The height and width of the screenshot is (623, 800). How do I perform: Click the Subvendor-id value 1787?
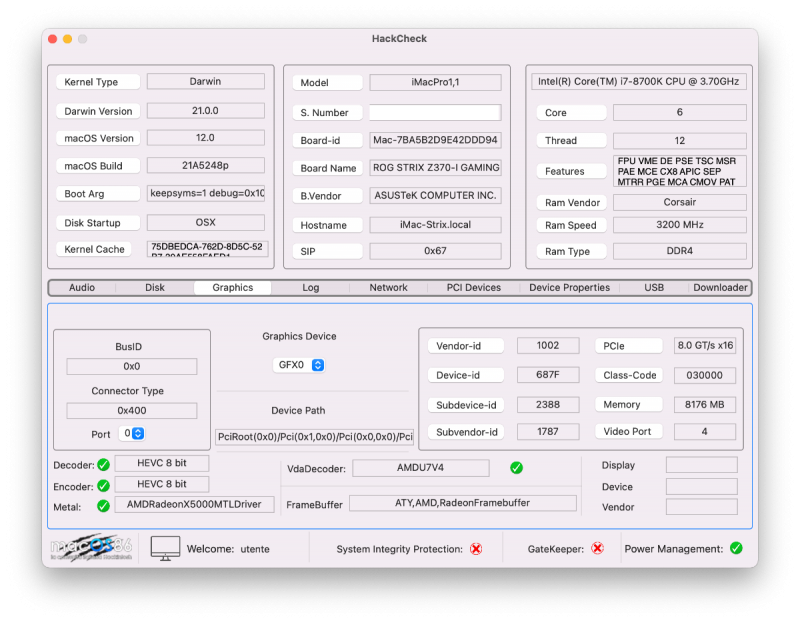548,431
